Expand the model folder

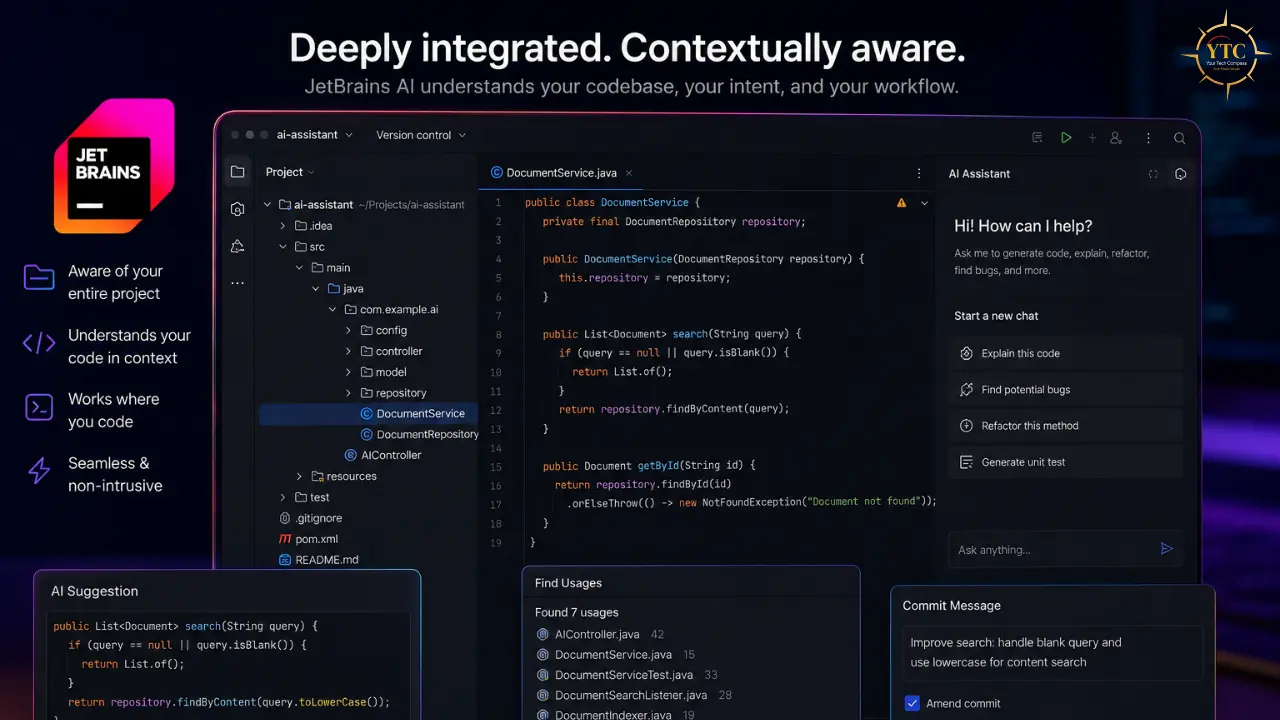tap(348, 372)
